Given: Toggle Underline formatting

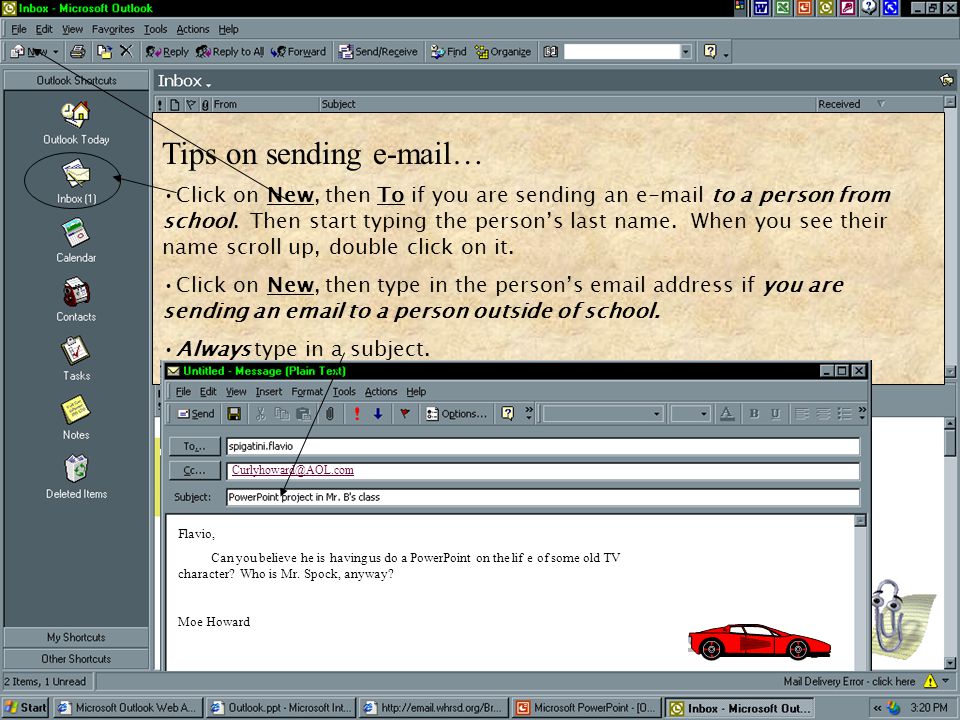Looking at the screenshot, I should click(775, 414).
